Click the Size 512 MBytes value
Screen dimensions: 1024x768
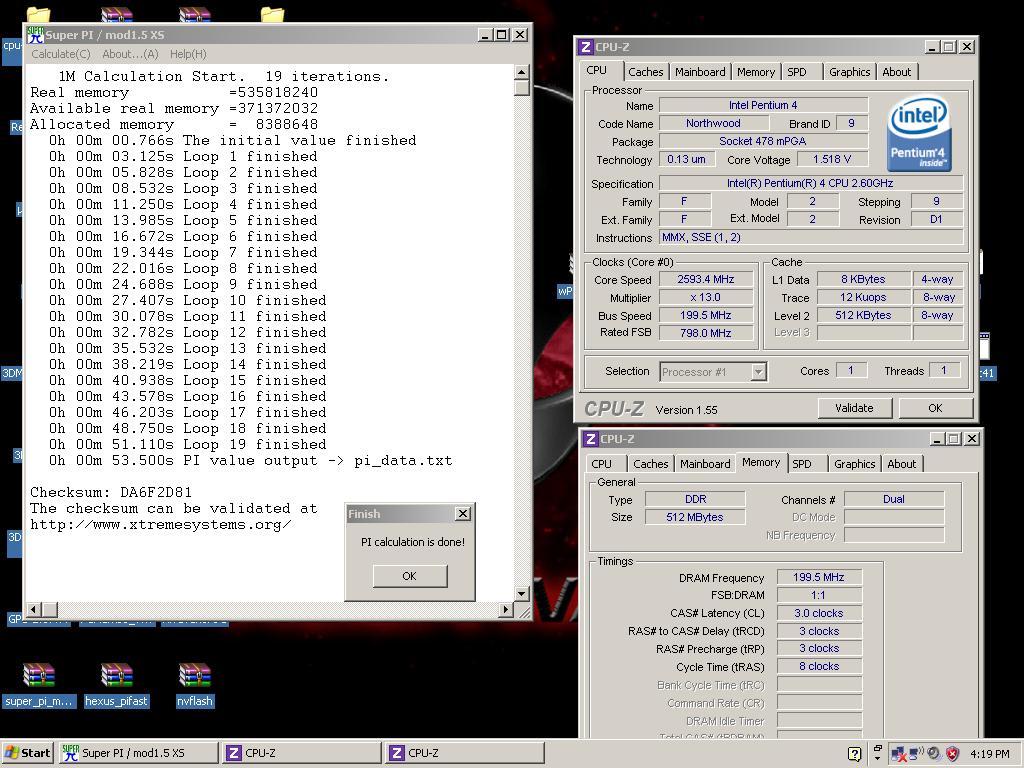(x=695, y=517)
